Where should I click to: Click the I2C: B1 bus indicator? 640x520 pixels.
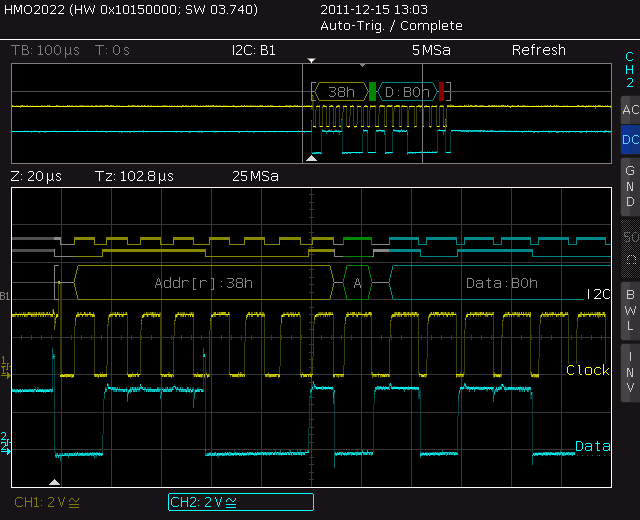pyautogui.click(x=253, y=50)
